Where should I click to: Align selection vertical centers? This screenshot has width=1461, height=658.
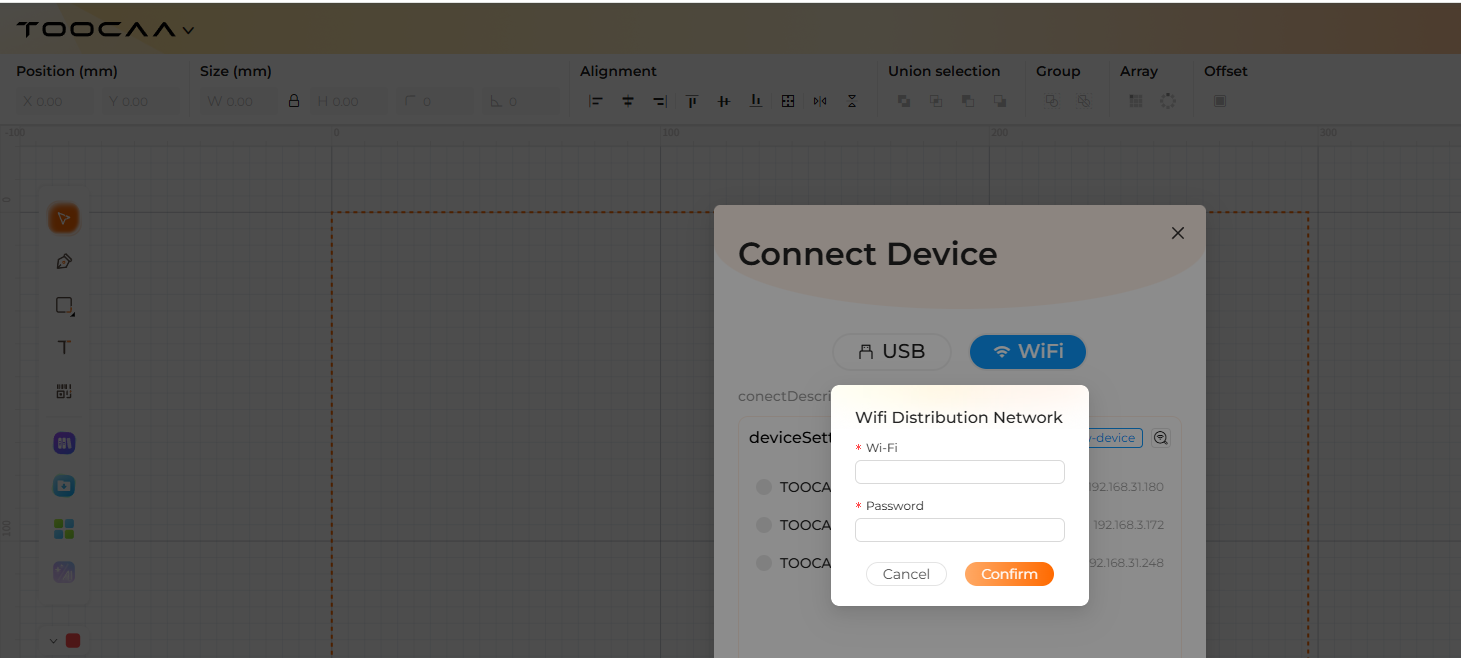pos(724,101)
